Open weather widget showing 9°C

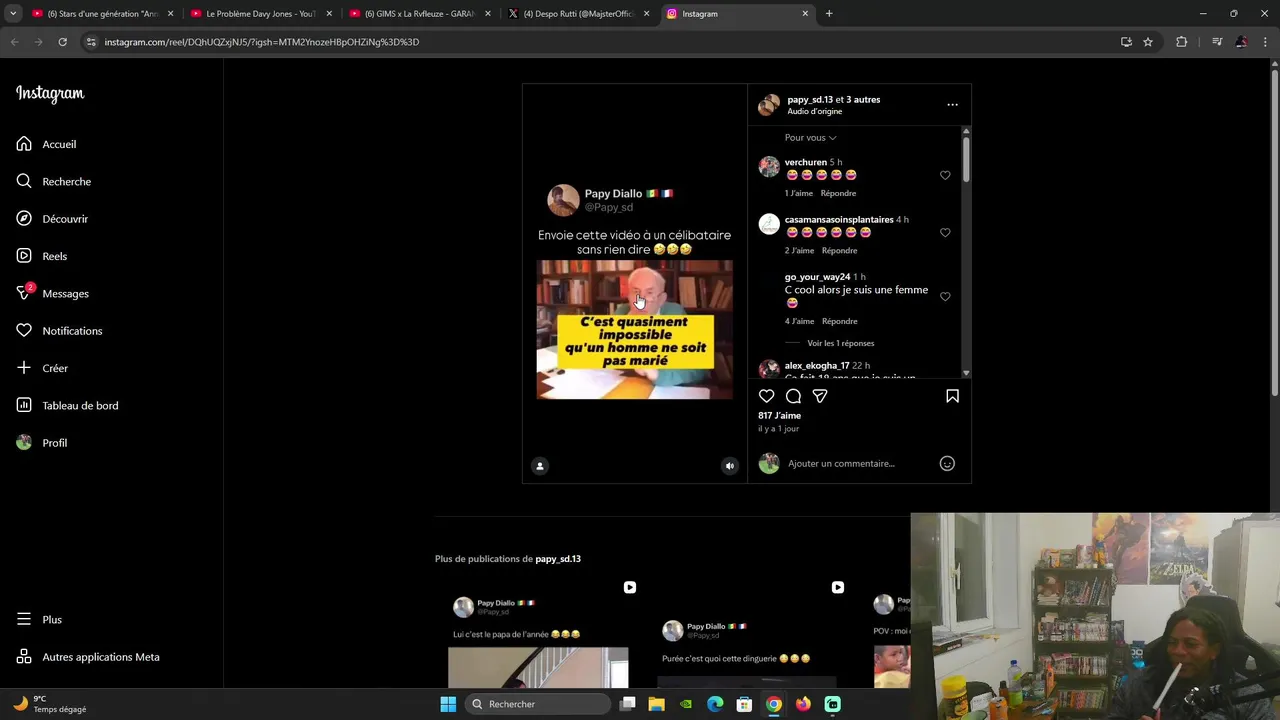click(50, 704)
